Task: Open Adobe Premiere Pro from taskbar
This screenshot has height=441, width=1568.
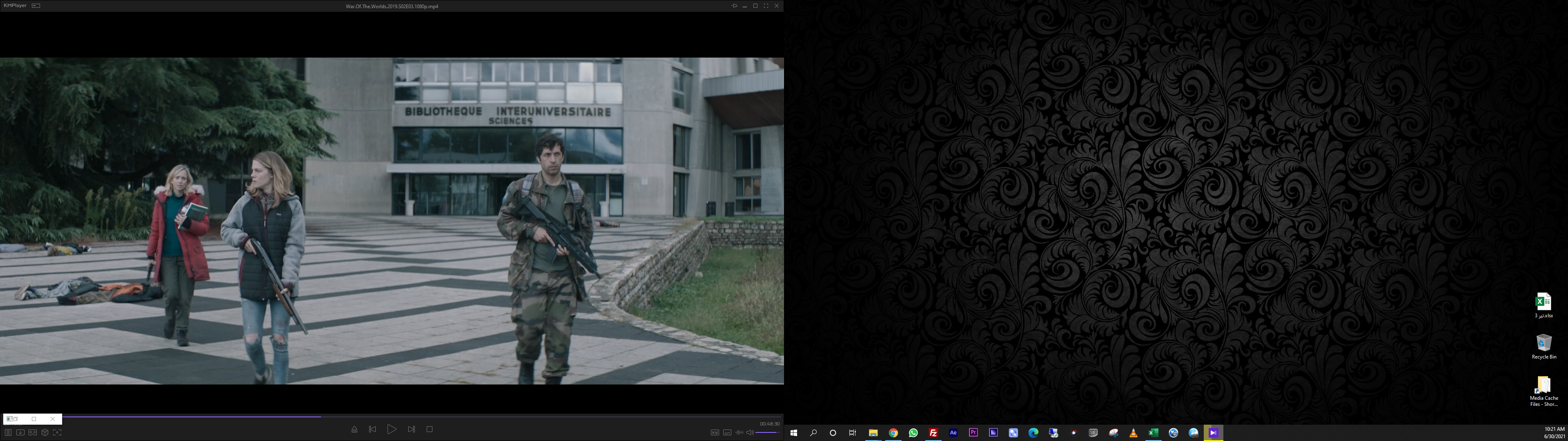Action: pyautogui.click(x=973, y=432)
